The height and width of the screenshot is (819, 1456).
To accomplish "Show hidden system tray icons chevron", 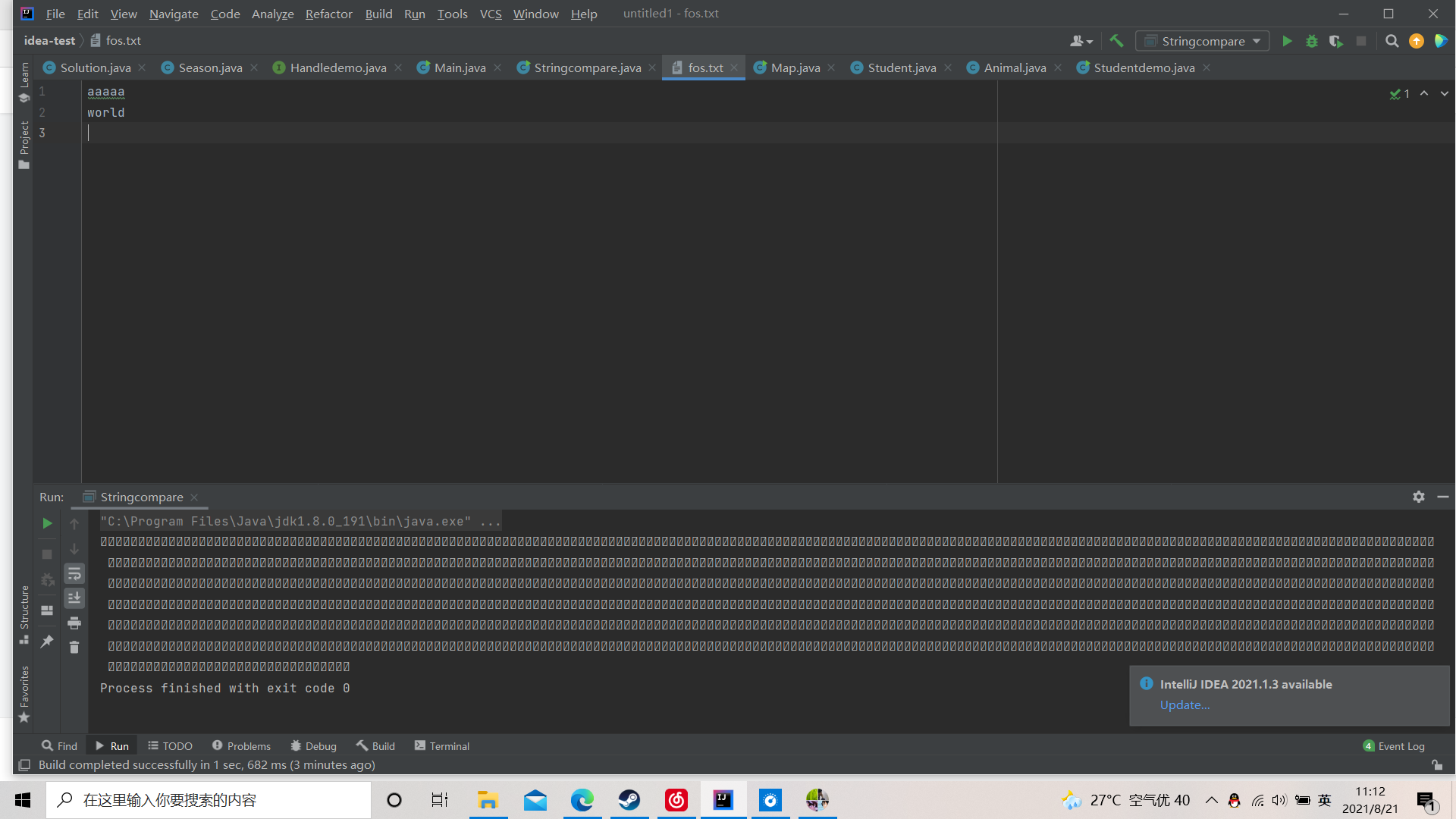I will (1211, 800).
